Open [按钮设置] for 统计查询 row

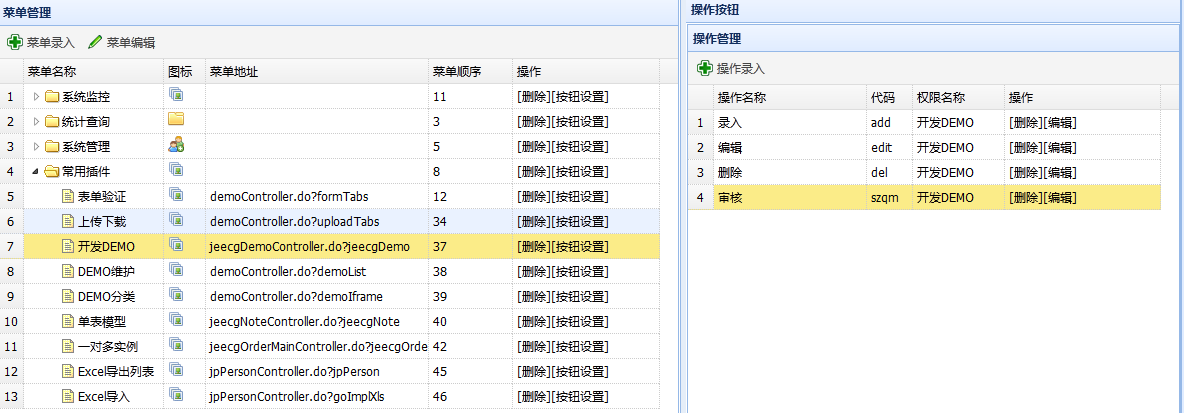click(x=580, y=122)
